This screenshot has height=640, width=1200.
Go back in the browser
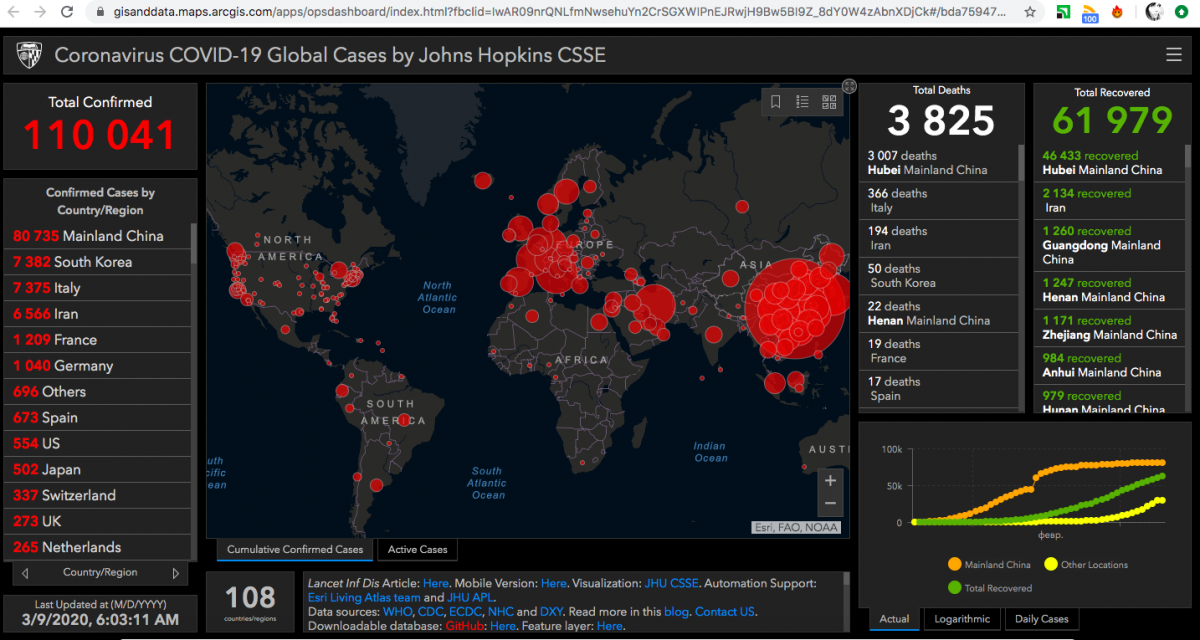(13, 13)
